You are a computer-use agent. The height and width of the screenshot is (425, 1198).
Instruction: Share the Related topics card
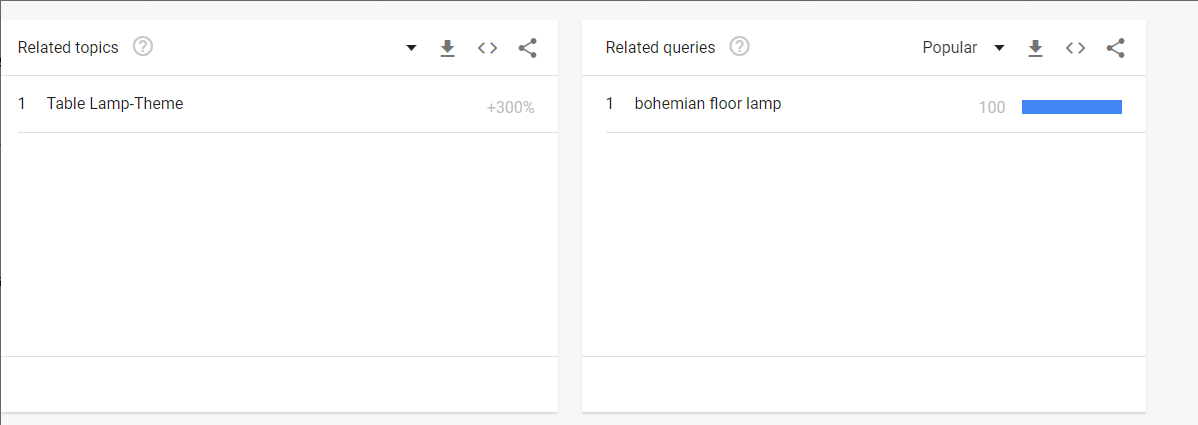pos(528,48)
